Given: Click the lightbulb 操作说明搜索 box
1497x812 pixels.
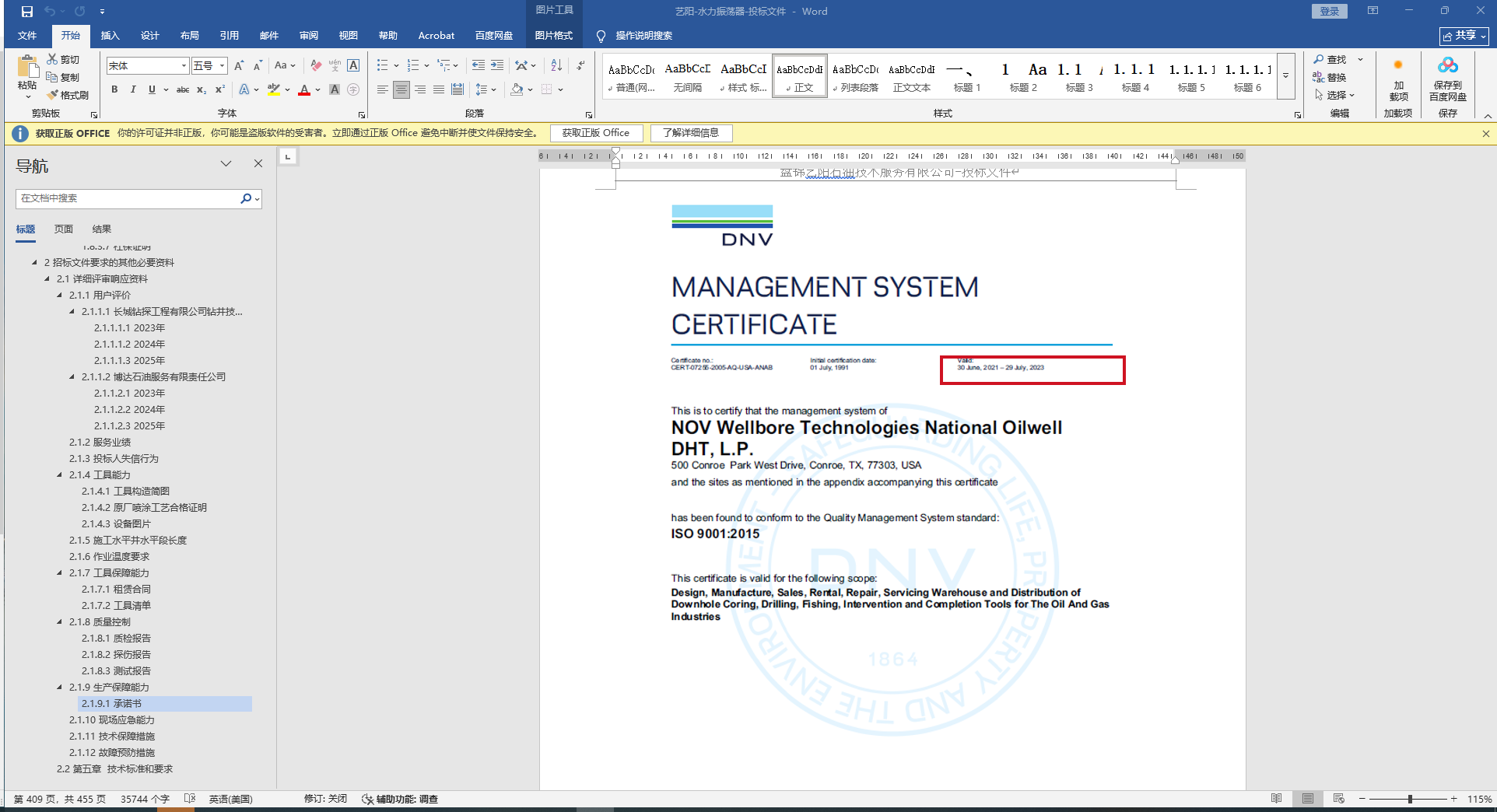Looking at the screenshot, I should point(635,36).
